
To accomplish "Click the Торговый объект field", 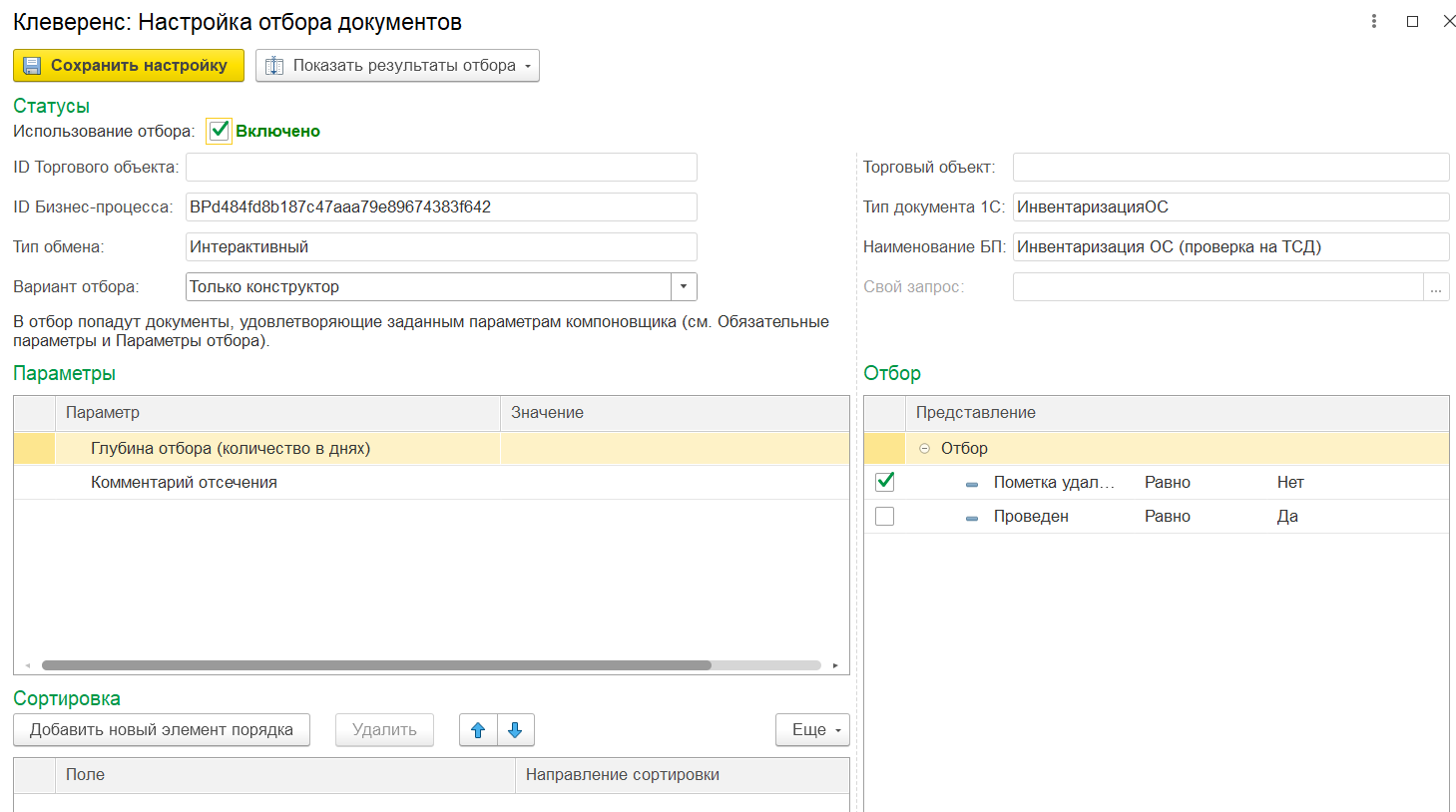I will coord(1230,168).
